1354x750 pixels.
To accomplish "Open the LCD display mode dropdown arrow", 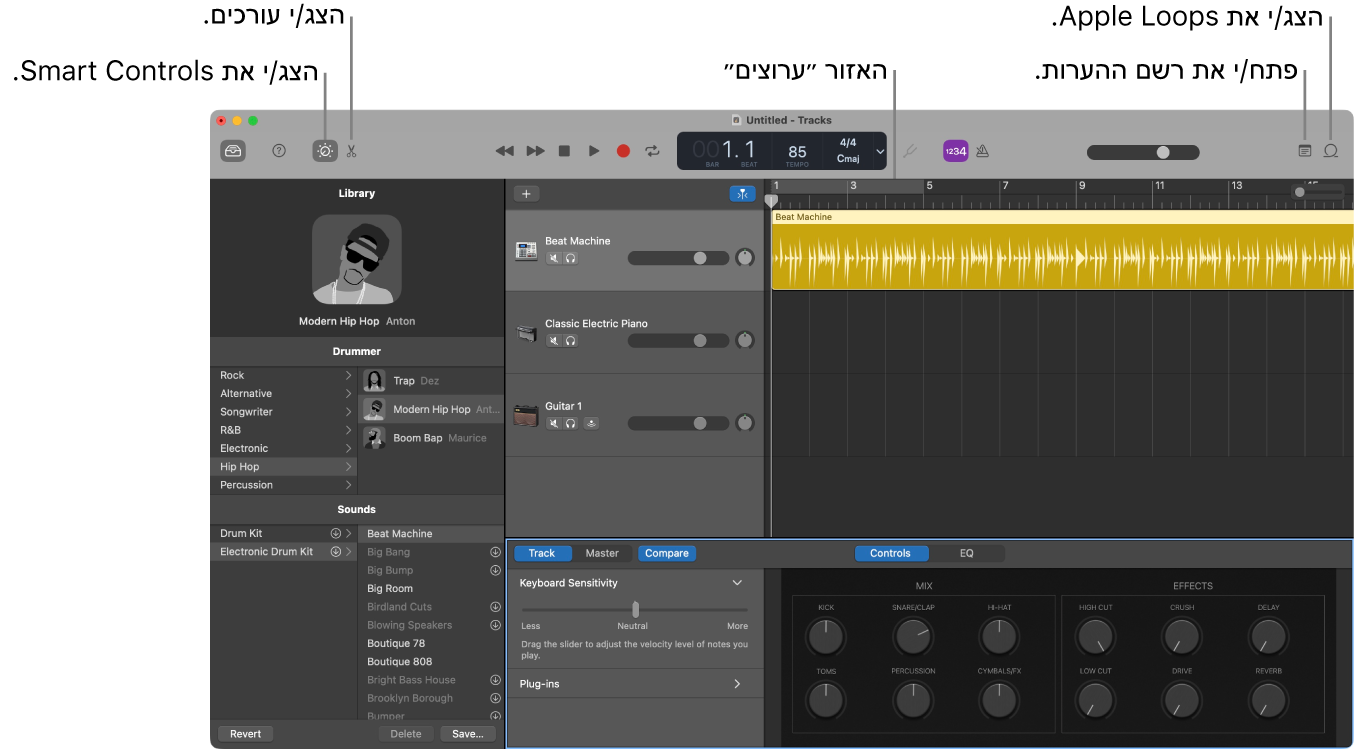I will pyautogui.click(x=880, y=151).
